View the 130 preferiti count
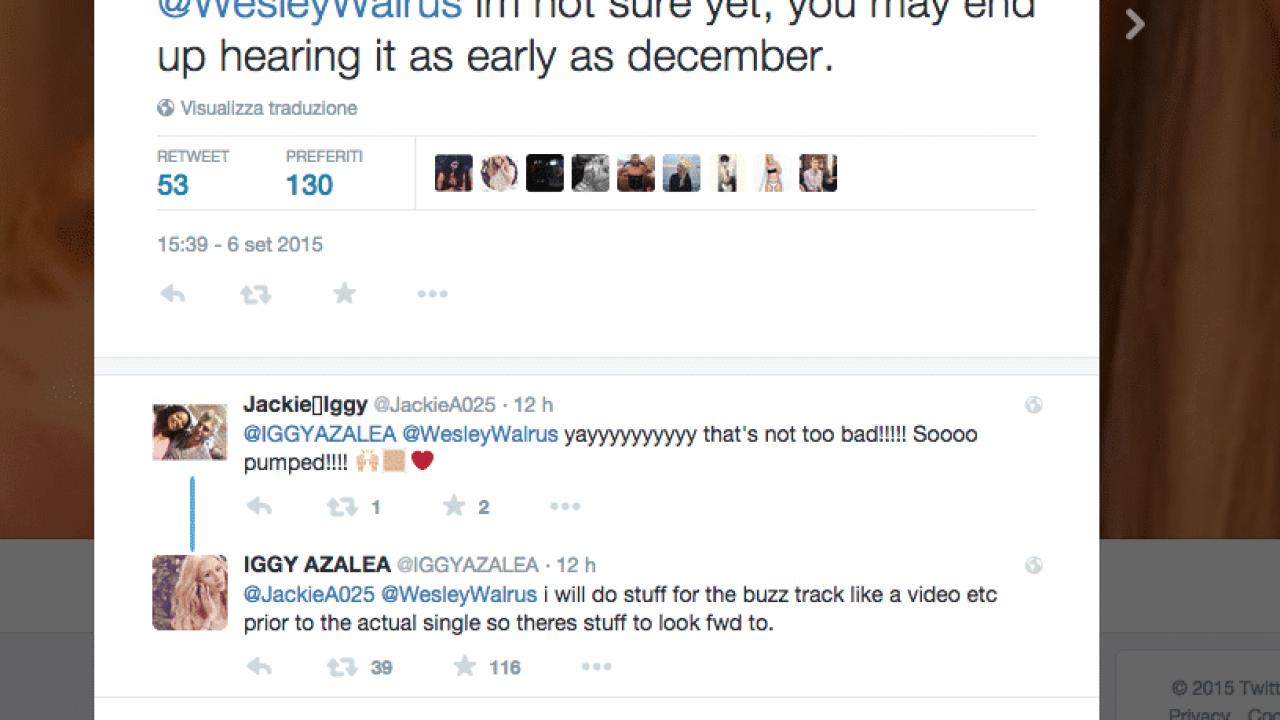Image resolution: width=1280 pixels, height=720 pixels. click(x=309, y=185)
